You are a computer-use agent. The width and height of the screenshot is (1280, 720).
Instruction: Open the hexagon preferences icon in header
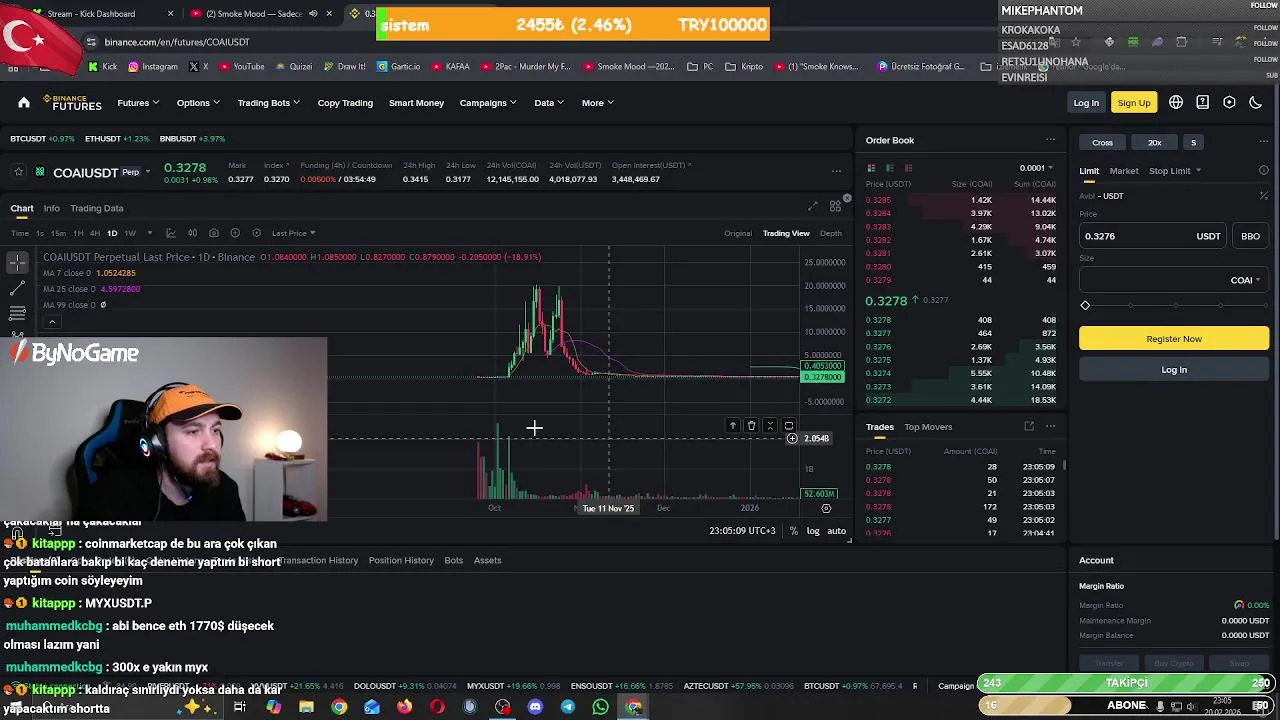point(1229,102)
